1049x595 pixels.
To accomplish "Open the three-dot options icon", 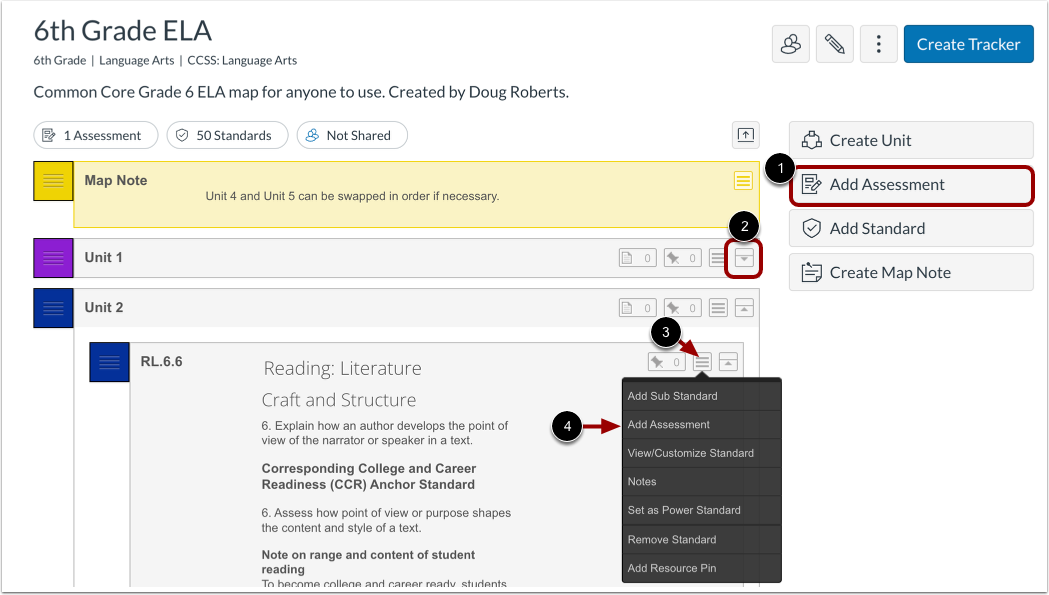I will (878, 44).
